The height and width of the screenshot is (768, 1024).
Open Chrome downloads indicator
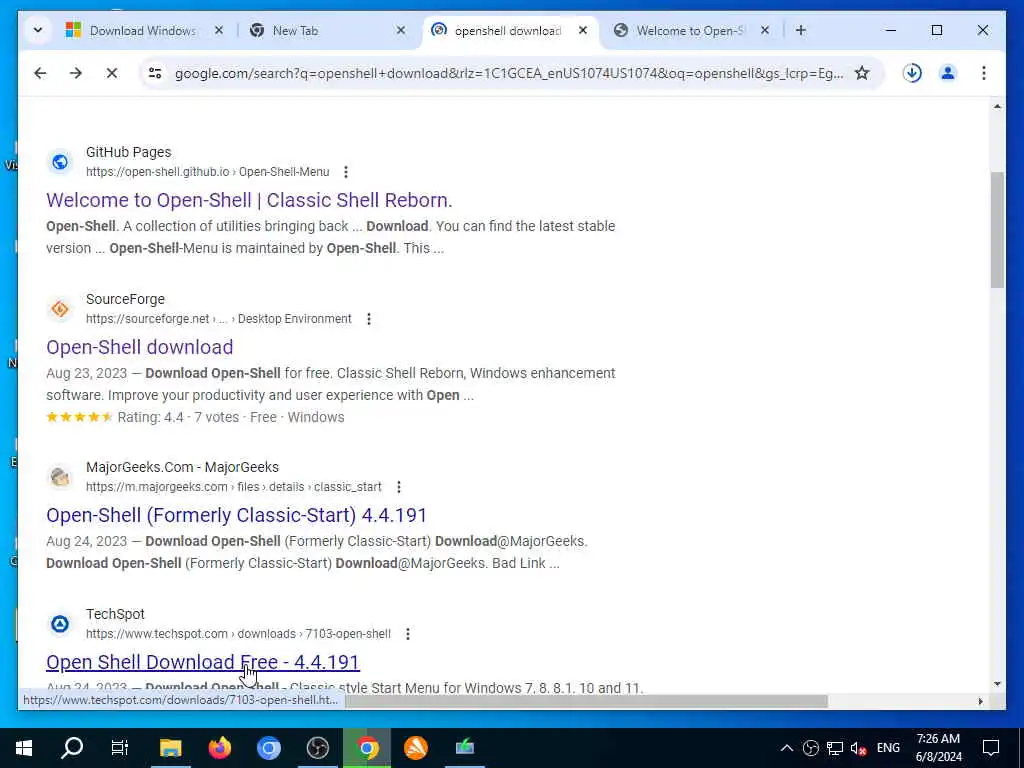[912, 73]
